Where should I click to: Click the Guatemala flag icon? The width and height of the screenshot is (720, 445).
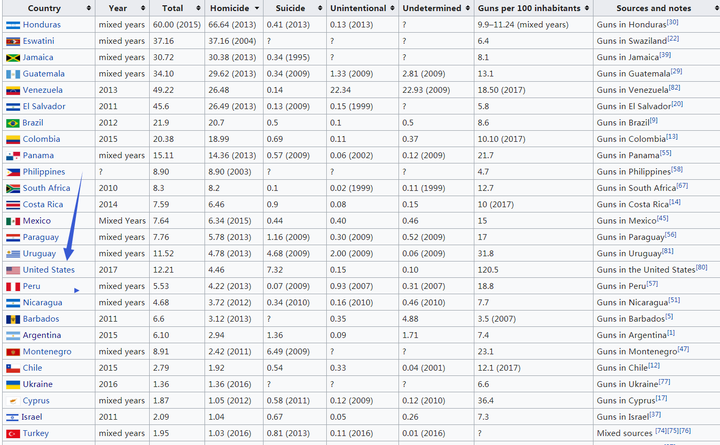[x=13, y=74]
